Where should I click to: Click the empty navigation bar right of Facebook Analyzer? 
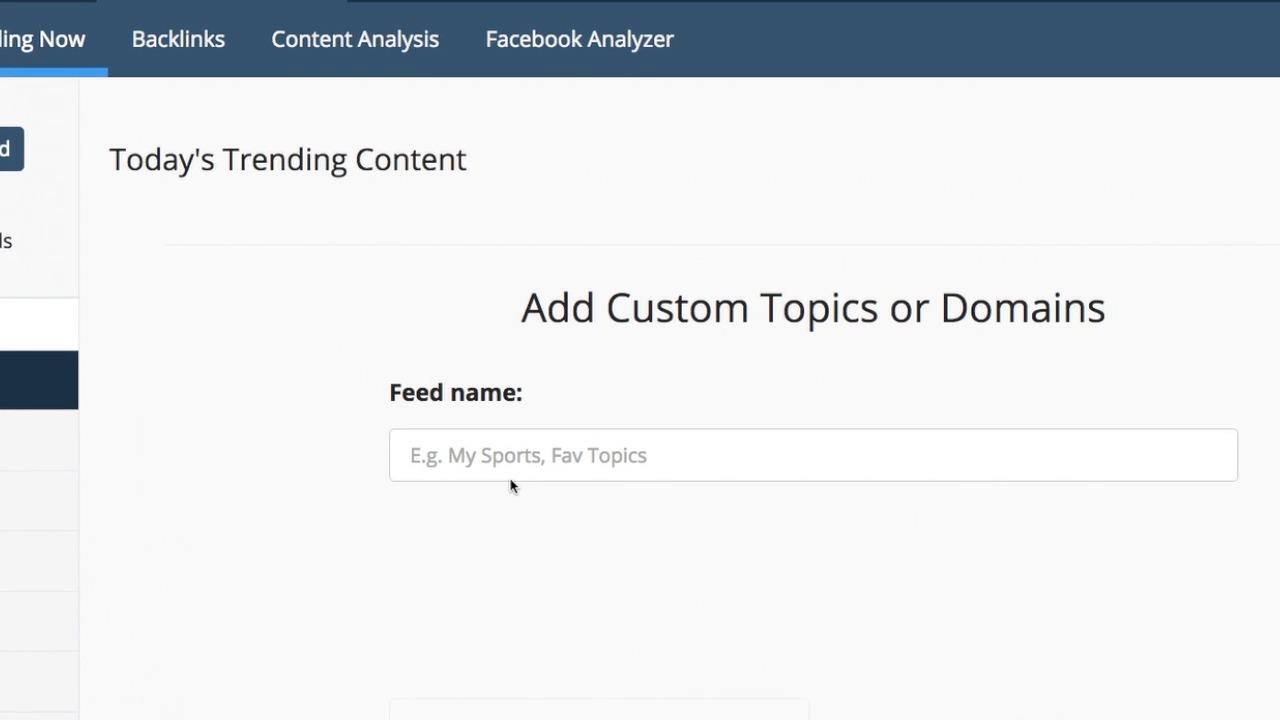[x=980, y=39]
